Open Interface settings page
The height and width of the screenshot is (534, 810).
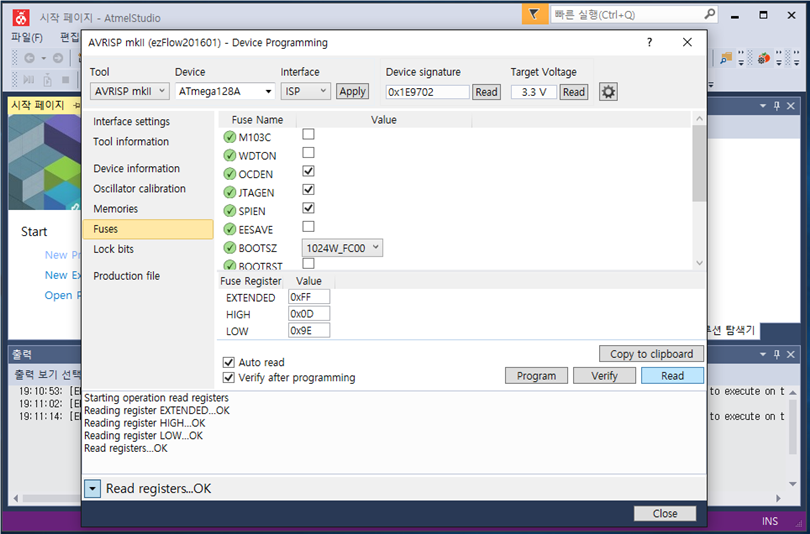coord(131,121)
